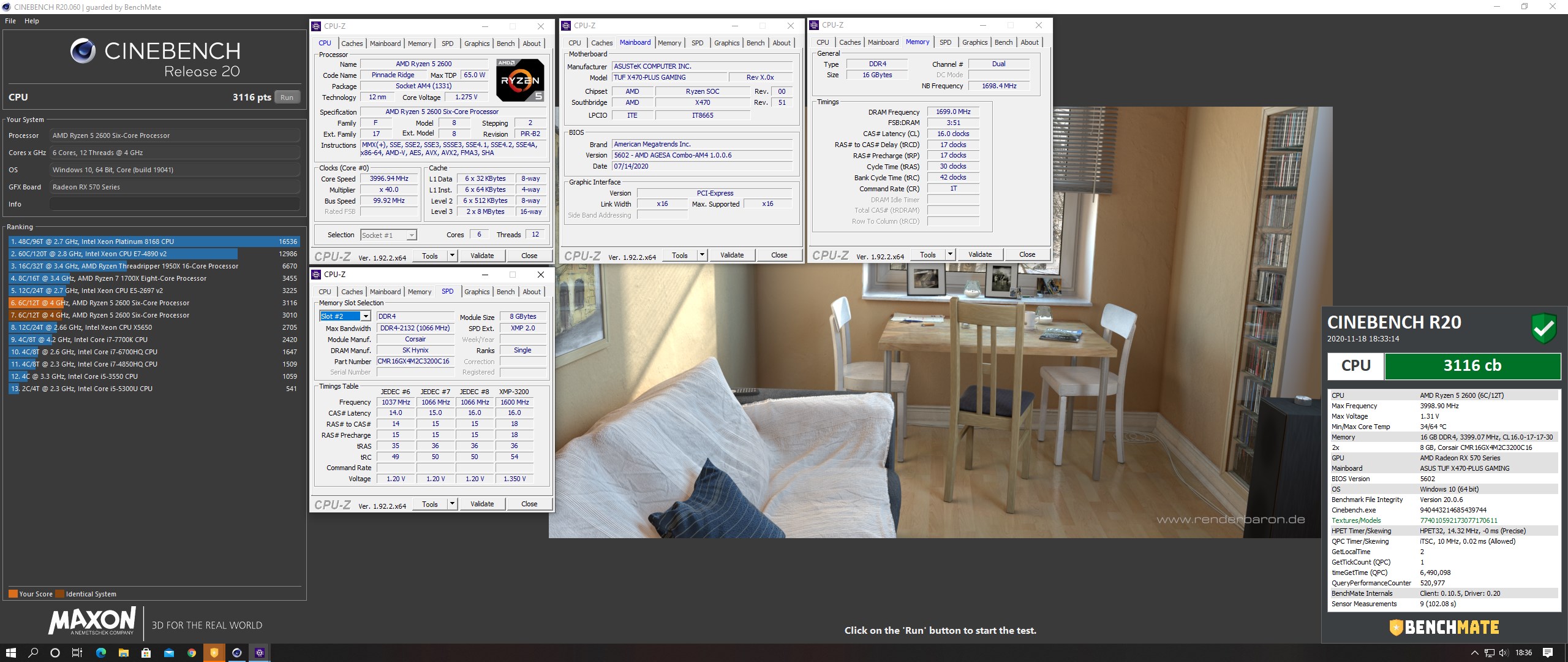Screen dimensions: 1568x662
Task: Click Validate in the CPU tab window
Action: (x=482, y=256)
